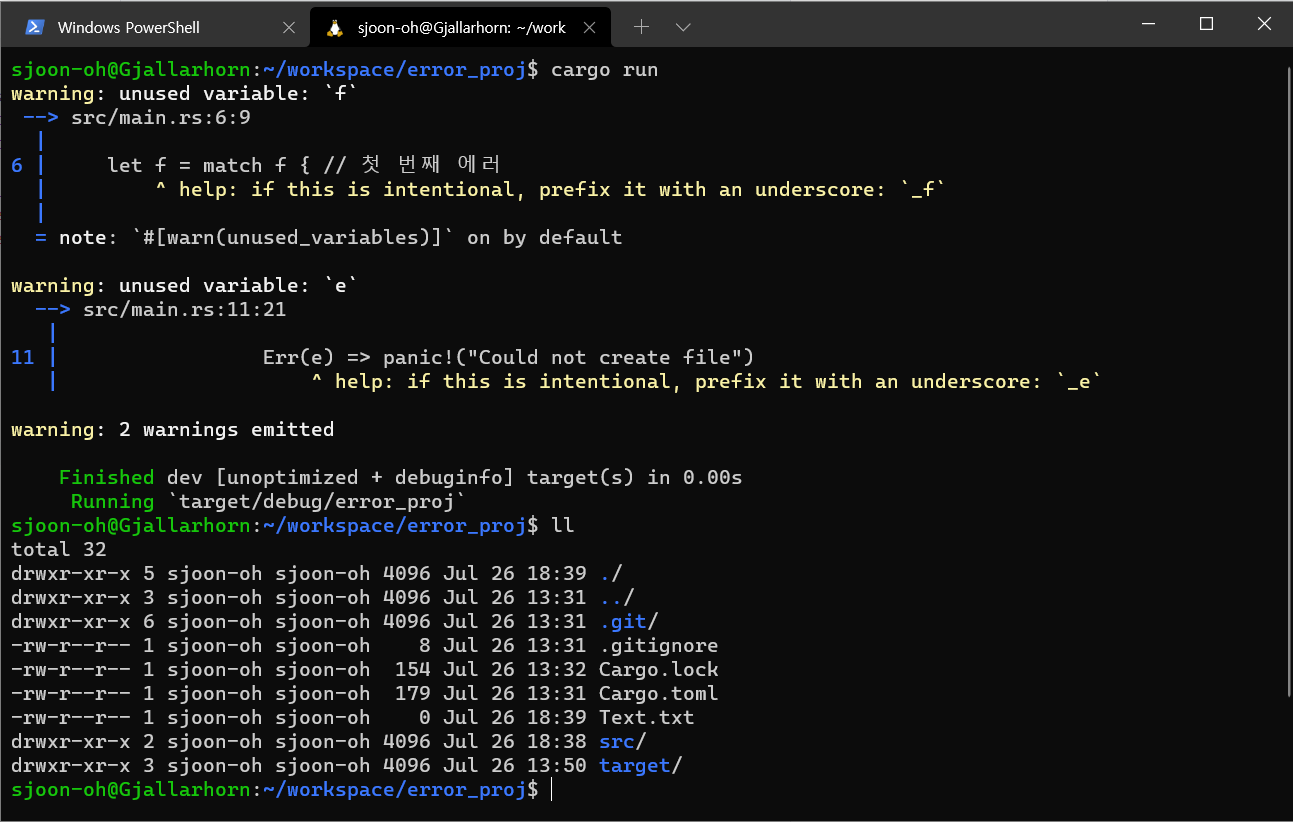Click the 'warning: unused variable: `f`' line
This screenshot has height=822, width=1293.
185,93
